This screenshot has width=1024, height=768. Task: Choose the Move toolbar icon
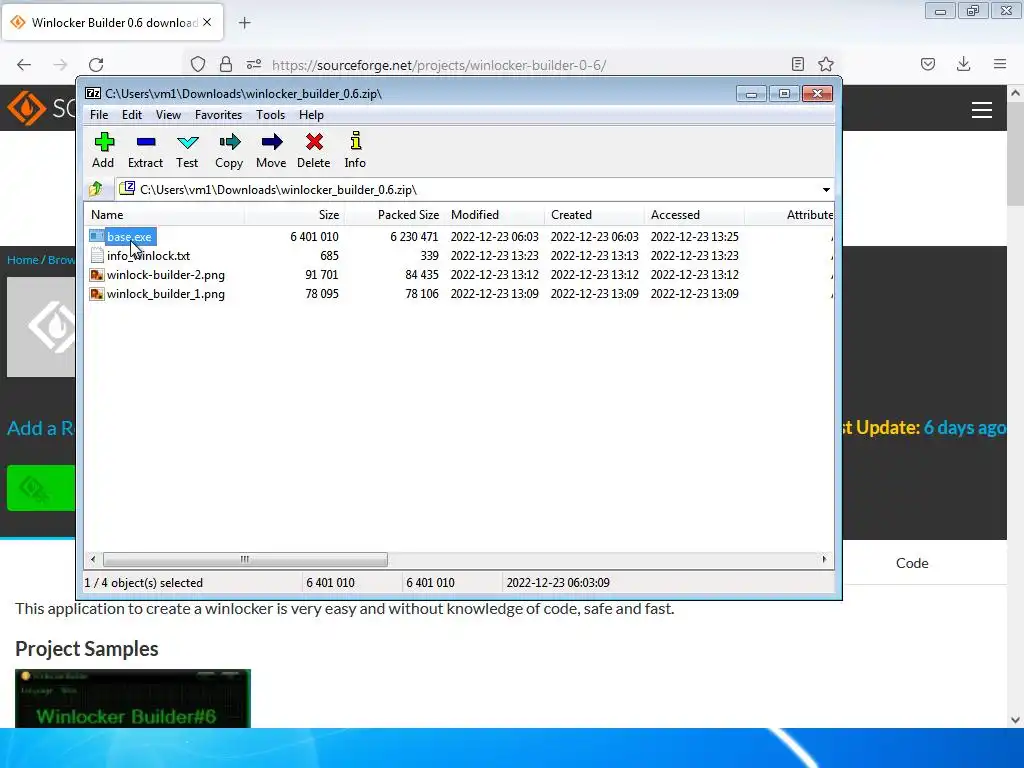click(272, 142)
